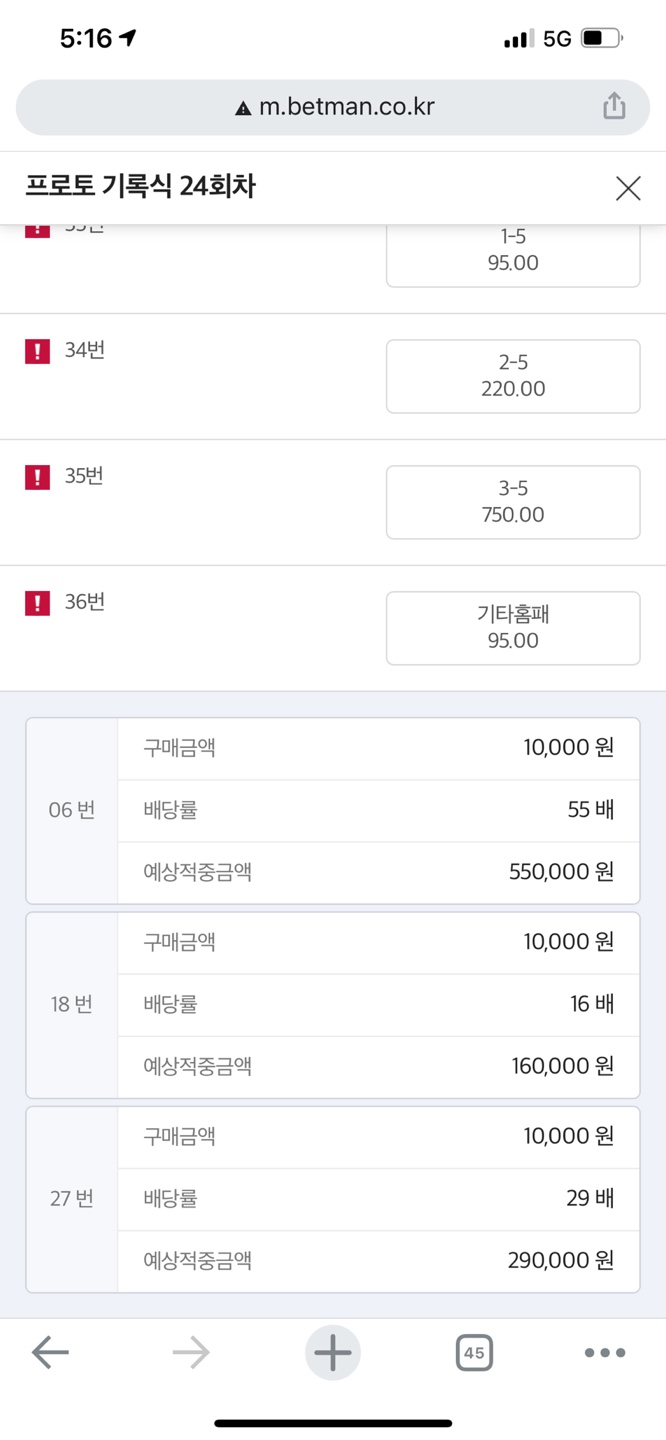The width and height of the screenshot is (666, 1440).
Task: Open a new tab with plus icon
Action: [x=333, y=1353]
